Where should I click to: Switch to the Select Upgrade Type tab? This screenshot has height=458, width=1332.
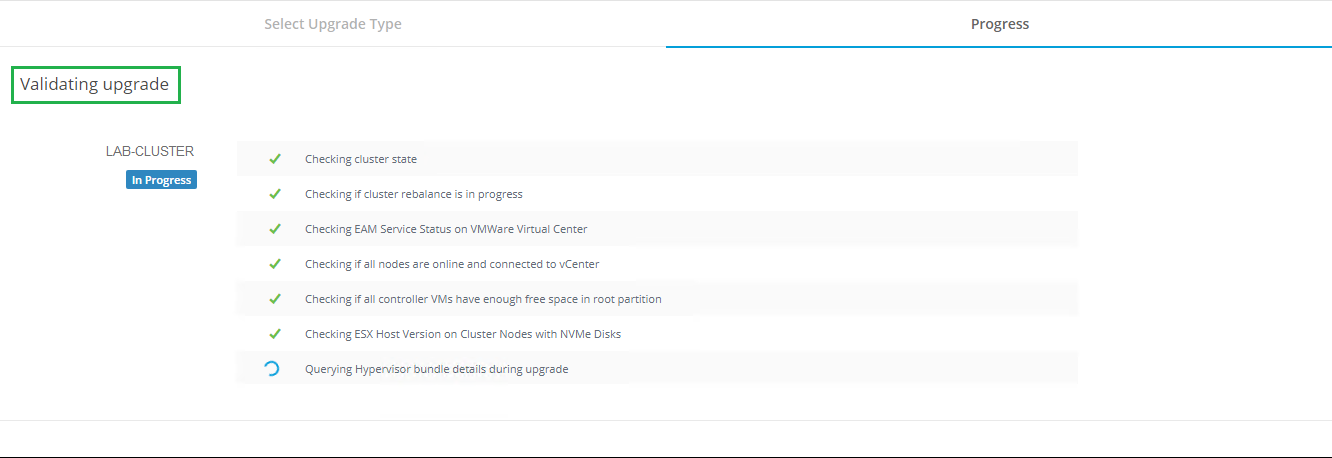coord(333,24)
